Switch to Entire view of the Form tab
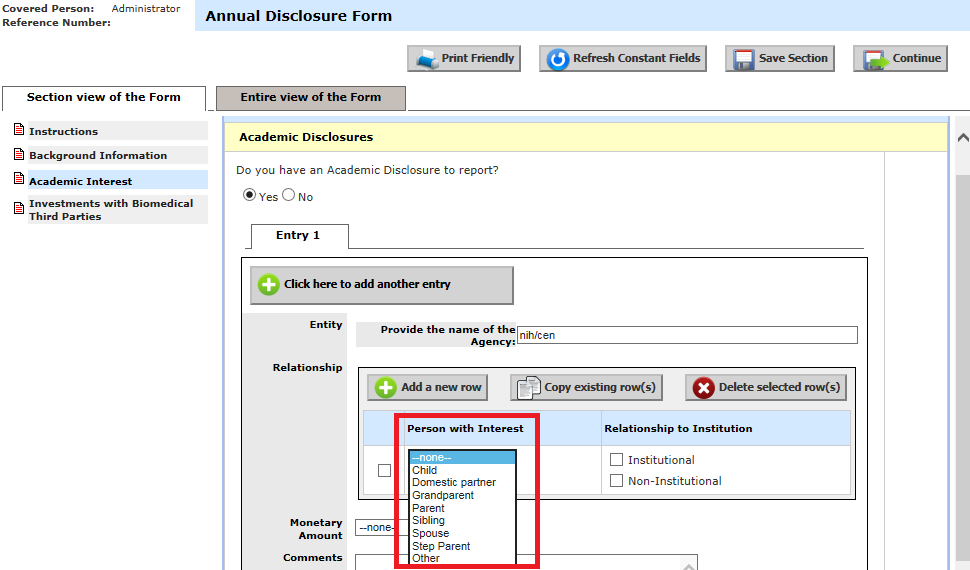 tap(311, 98)
